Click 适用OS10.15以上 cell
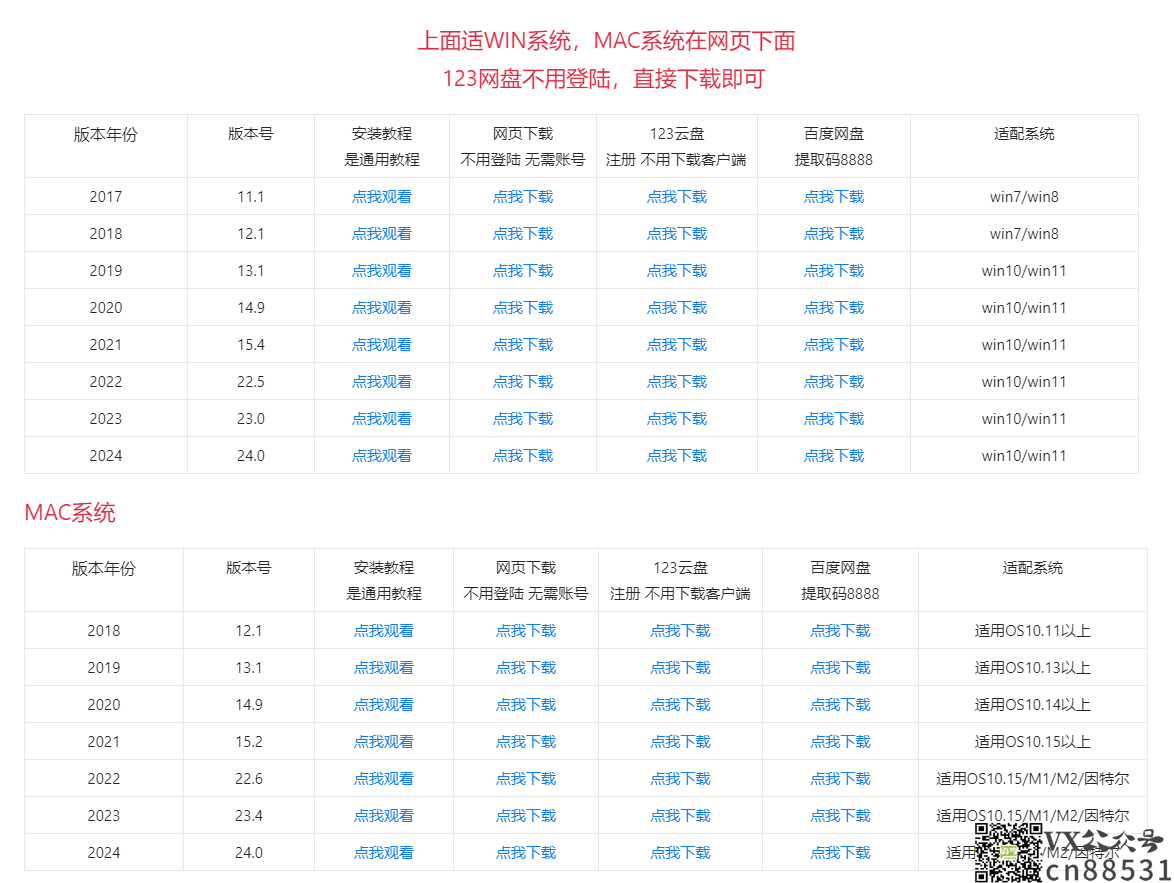 (1032, 741)
